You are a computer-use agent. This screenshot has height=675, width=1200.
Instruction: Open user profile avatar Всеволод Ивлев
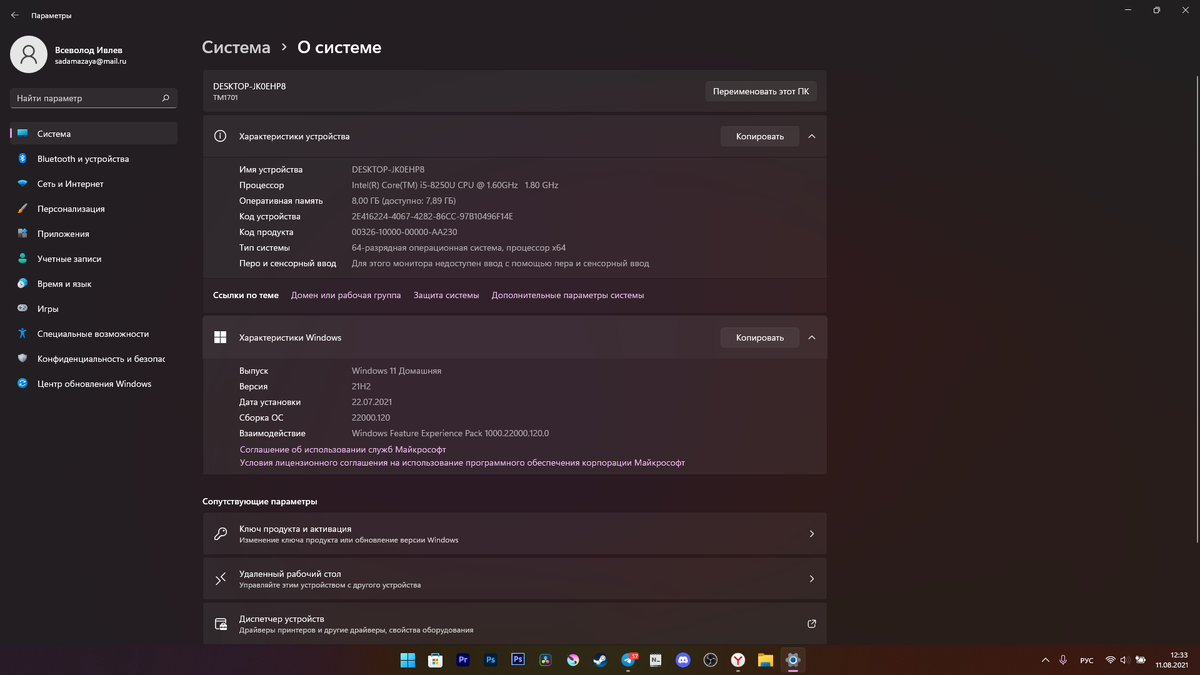coord(28,54)
